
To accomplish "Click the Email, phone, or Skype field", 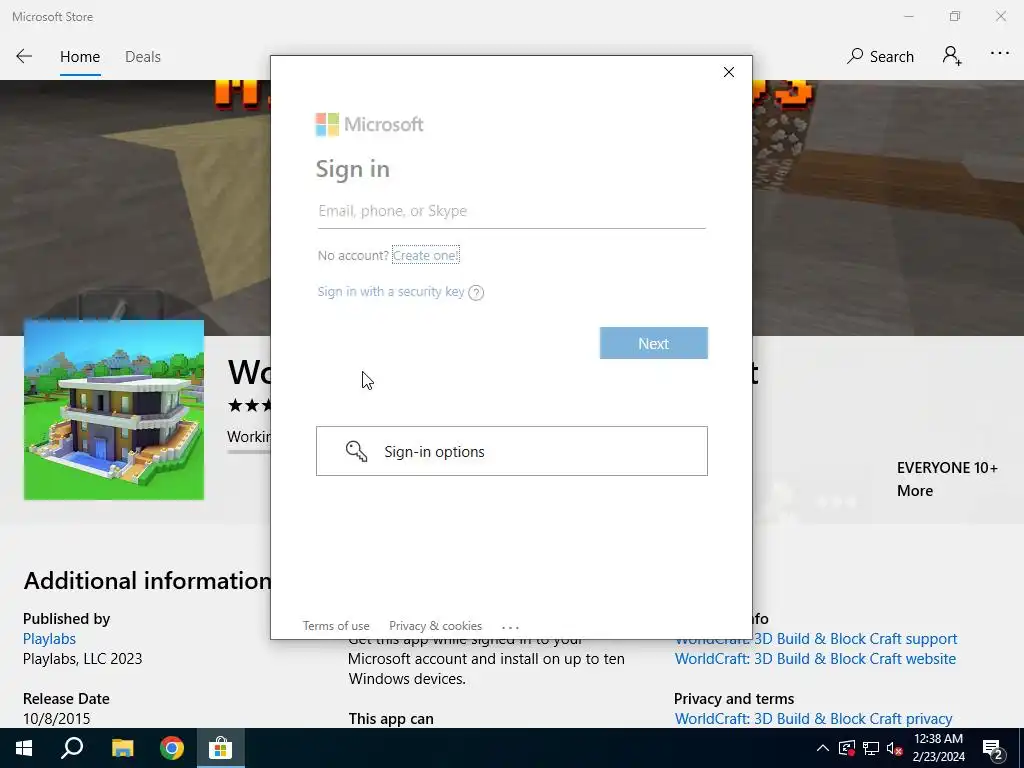I will point(511,211).
